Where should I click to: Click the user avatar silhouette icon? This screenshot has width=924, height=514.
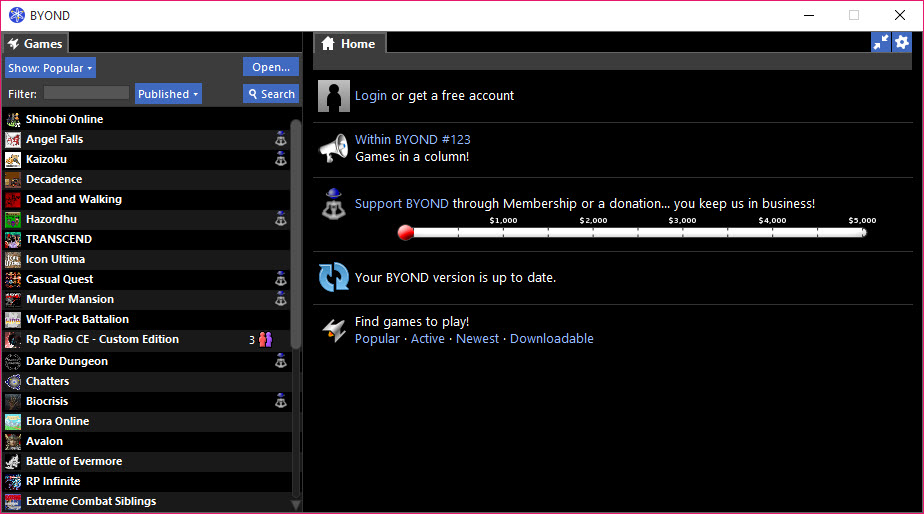pyautogui.click(x=334, y=95)
